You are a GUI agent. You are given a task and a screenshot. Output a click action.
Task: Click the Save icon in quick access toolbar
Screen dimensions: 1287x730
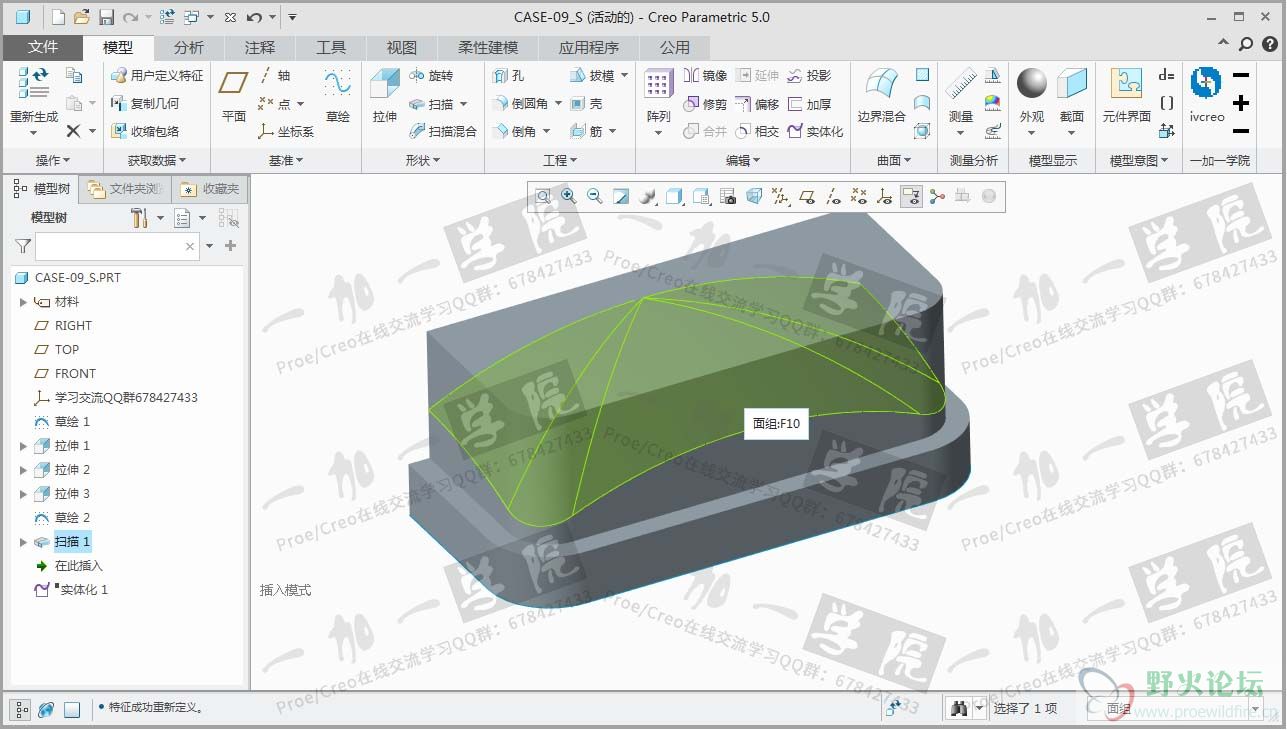pos(106,17)
